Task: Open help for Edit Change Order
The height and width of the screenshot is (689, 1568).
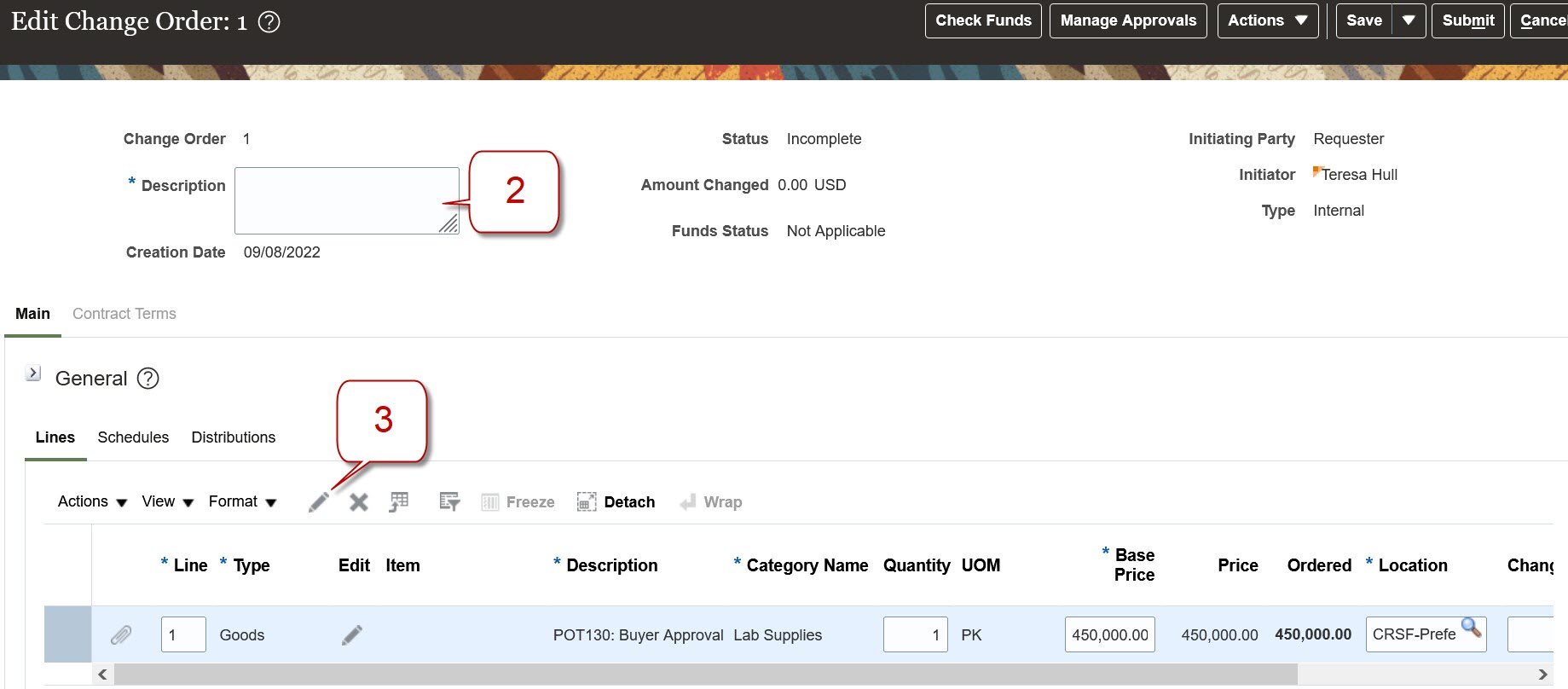Action: [269, 22]
